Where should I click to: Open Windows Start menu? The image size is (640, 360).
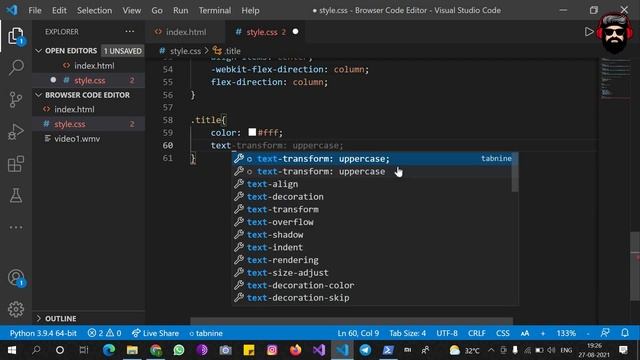pos(12,350)
